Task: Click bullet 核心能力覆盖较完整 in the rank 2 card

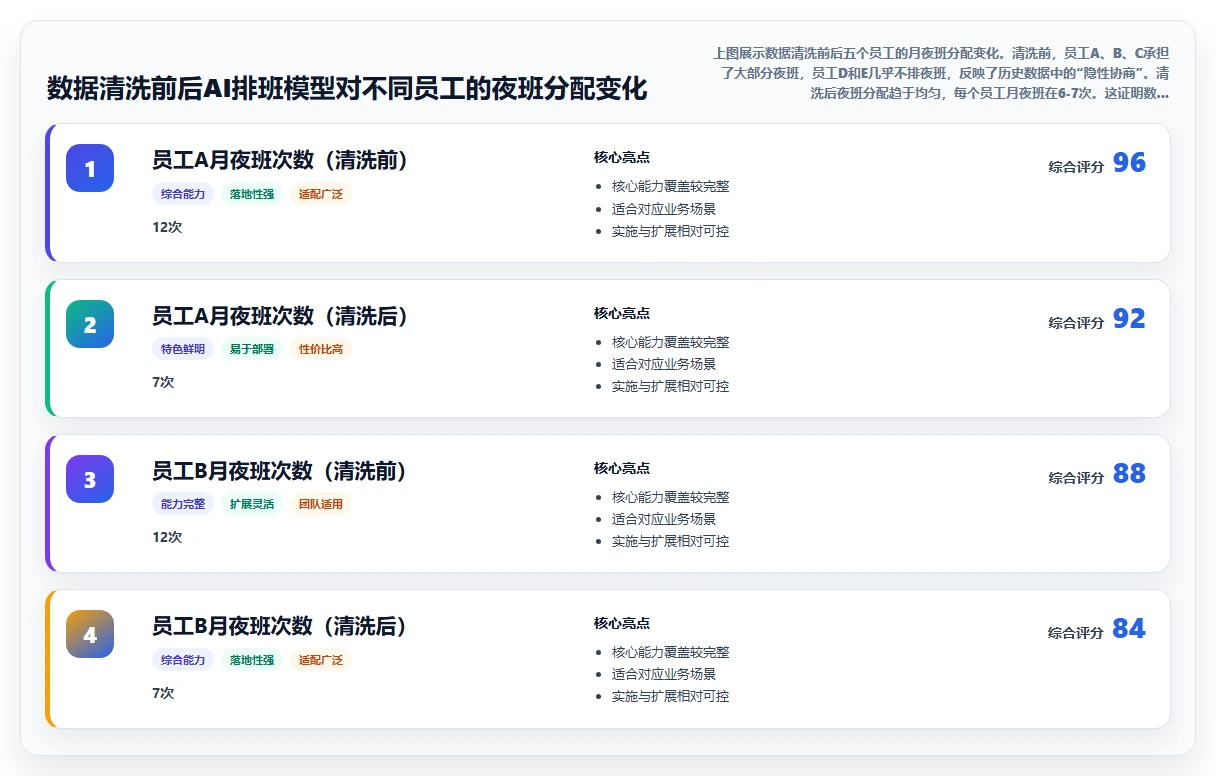Action: (x=671, y=342)
